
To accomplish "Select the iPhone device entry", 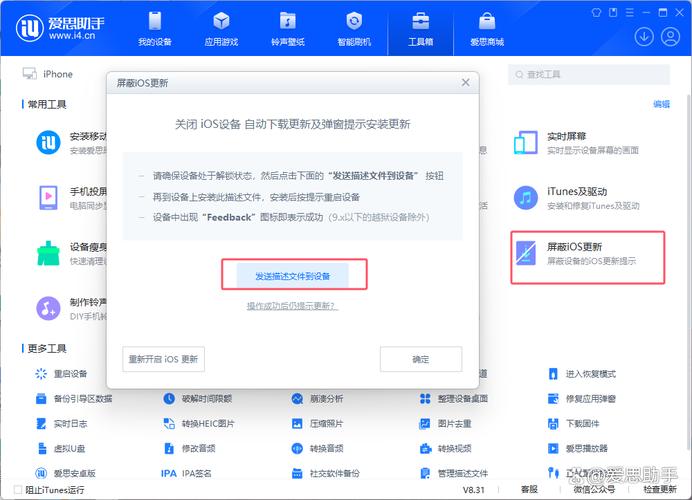I will click(48, 74).
